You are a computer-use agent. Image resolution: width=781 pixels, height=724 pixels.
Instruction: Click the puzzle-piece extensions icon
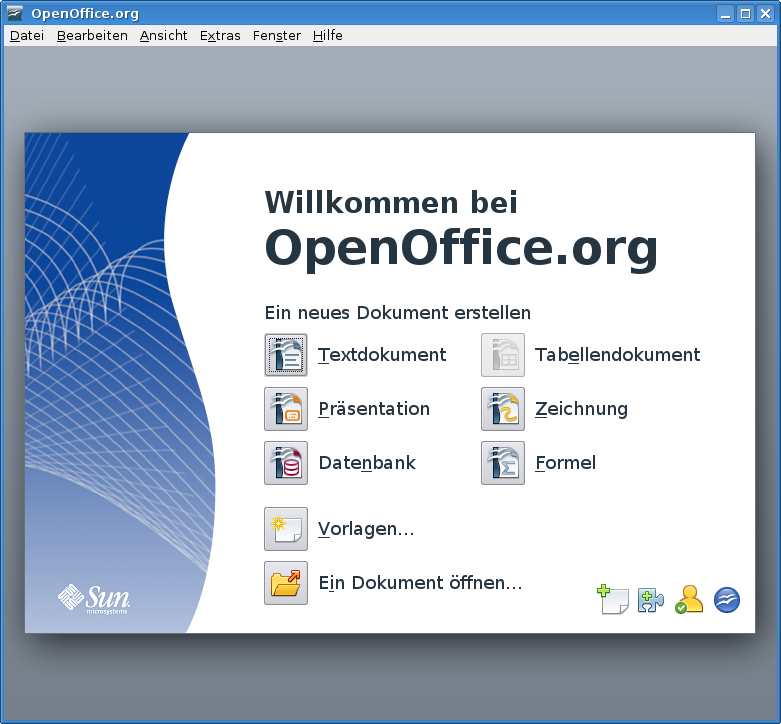coord(651,600)
